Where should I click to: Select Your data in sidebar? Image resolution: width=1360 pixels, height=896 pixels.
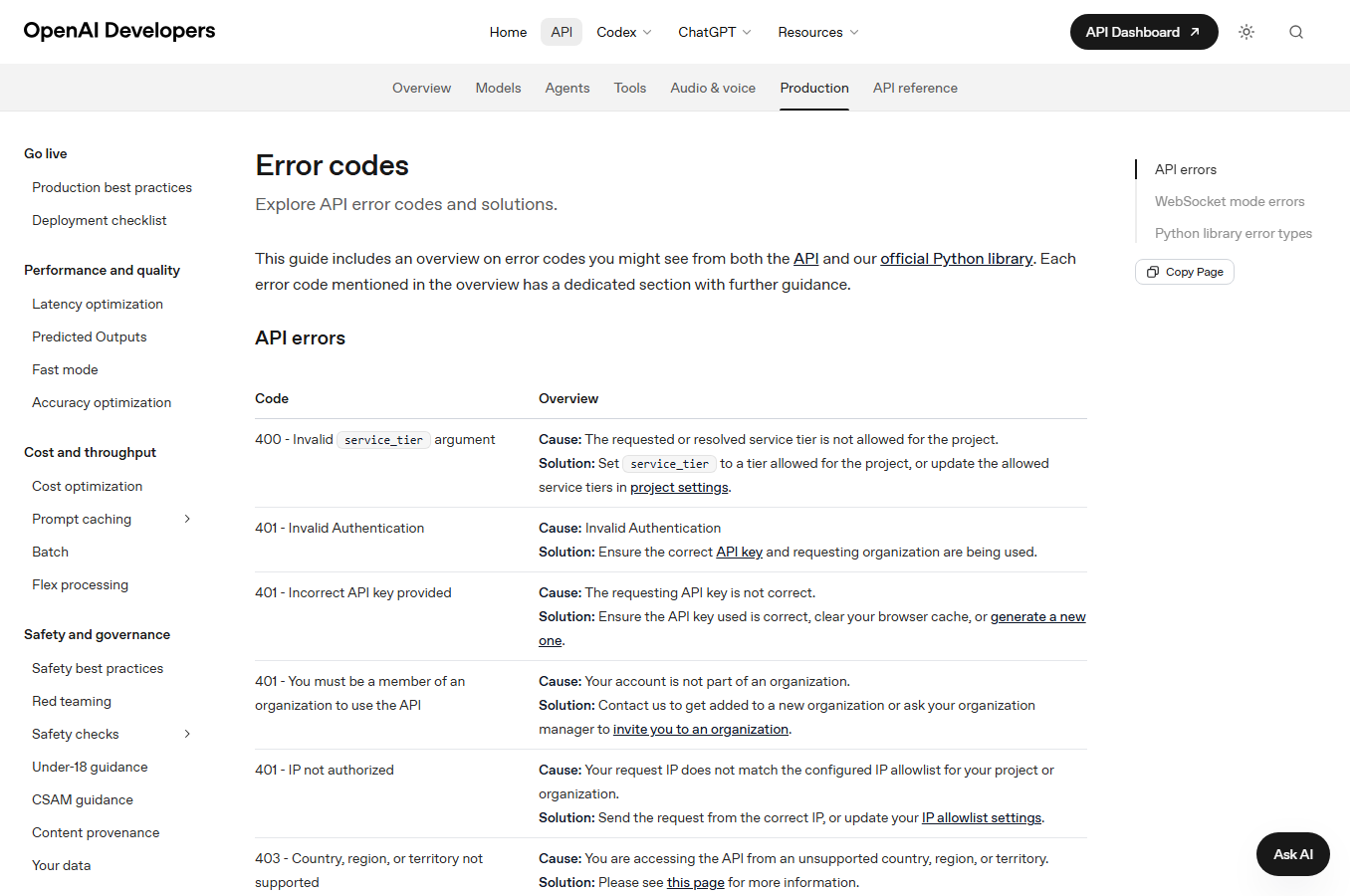61,865
